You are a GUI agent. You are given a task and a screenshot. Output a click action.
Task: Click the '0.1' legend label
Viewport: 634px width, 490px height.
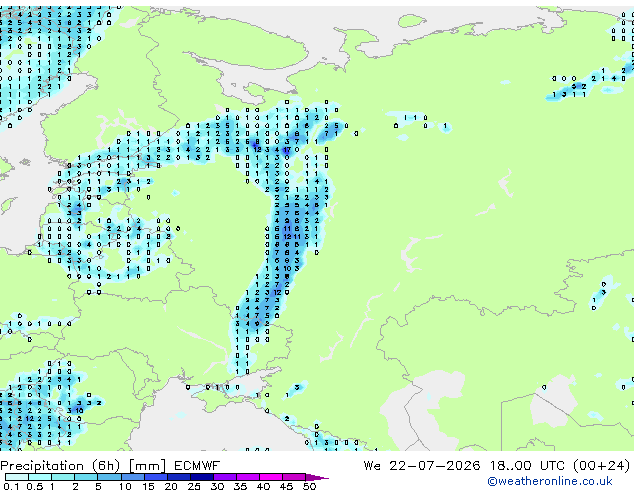11,486
